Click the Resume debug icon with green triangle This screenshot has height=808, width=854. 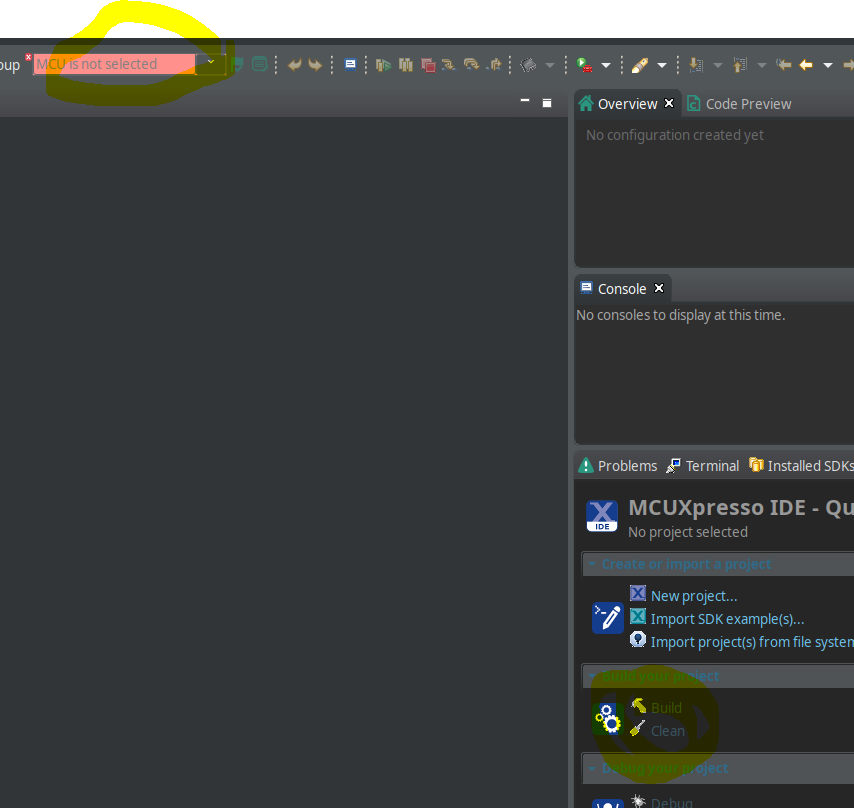383,65
